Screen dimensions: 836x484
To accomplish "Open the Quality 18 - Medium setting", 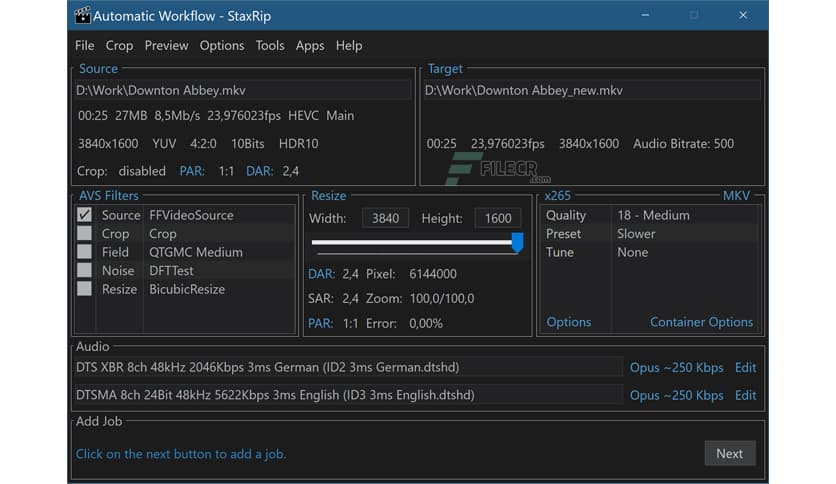I will coord(653,215).
